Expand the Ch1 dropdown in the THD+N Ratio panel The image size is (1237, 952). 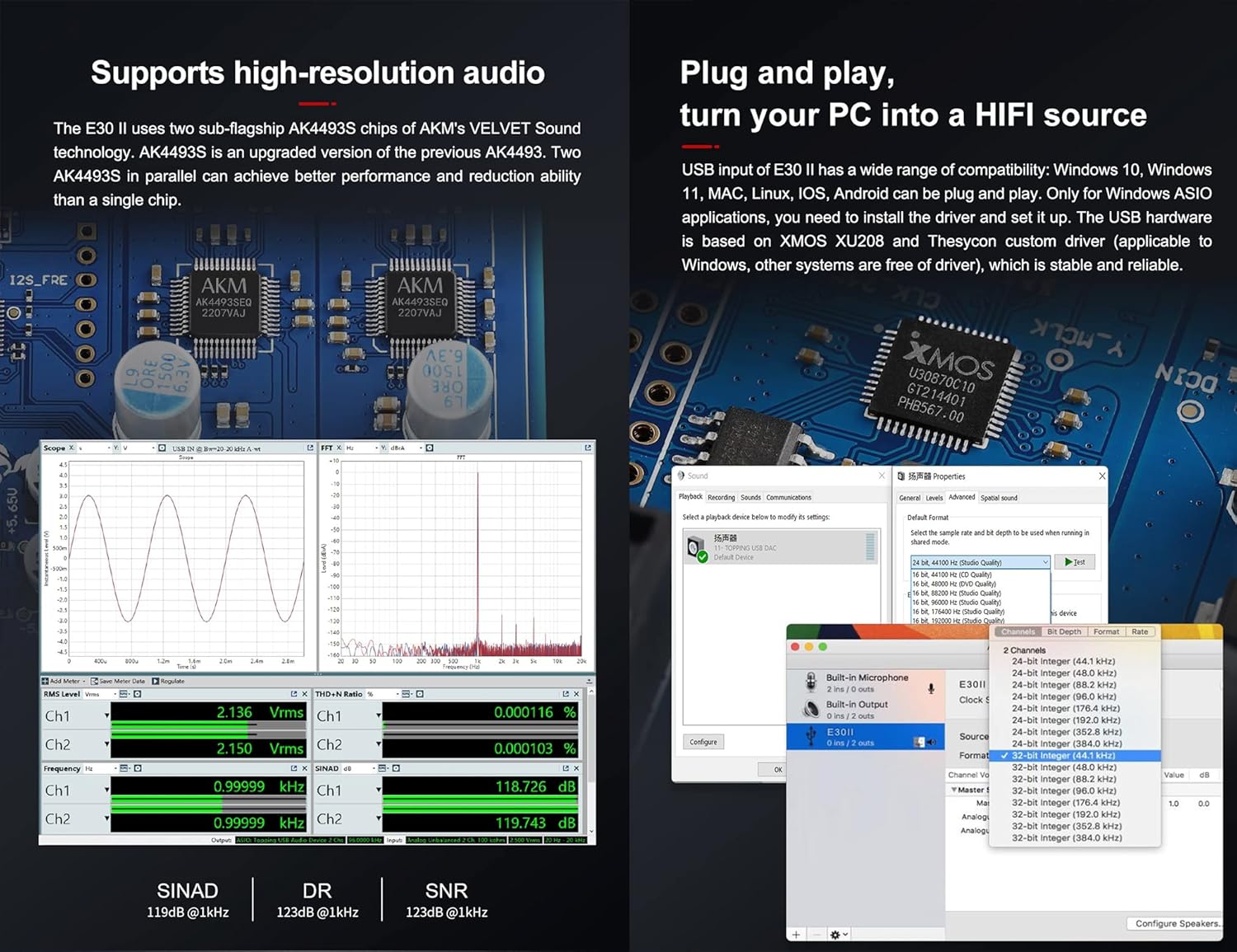[x=379, y=715]
